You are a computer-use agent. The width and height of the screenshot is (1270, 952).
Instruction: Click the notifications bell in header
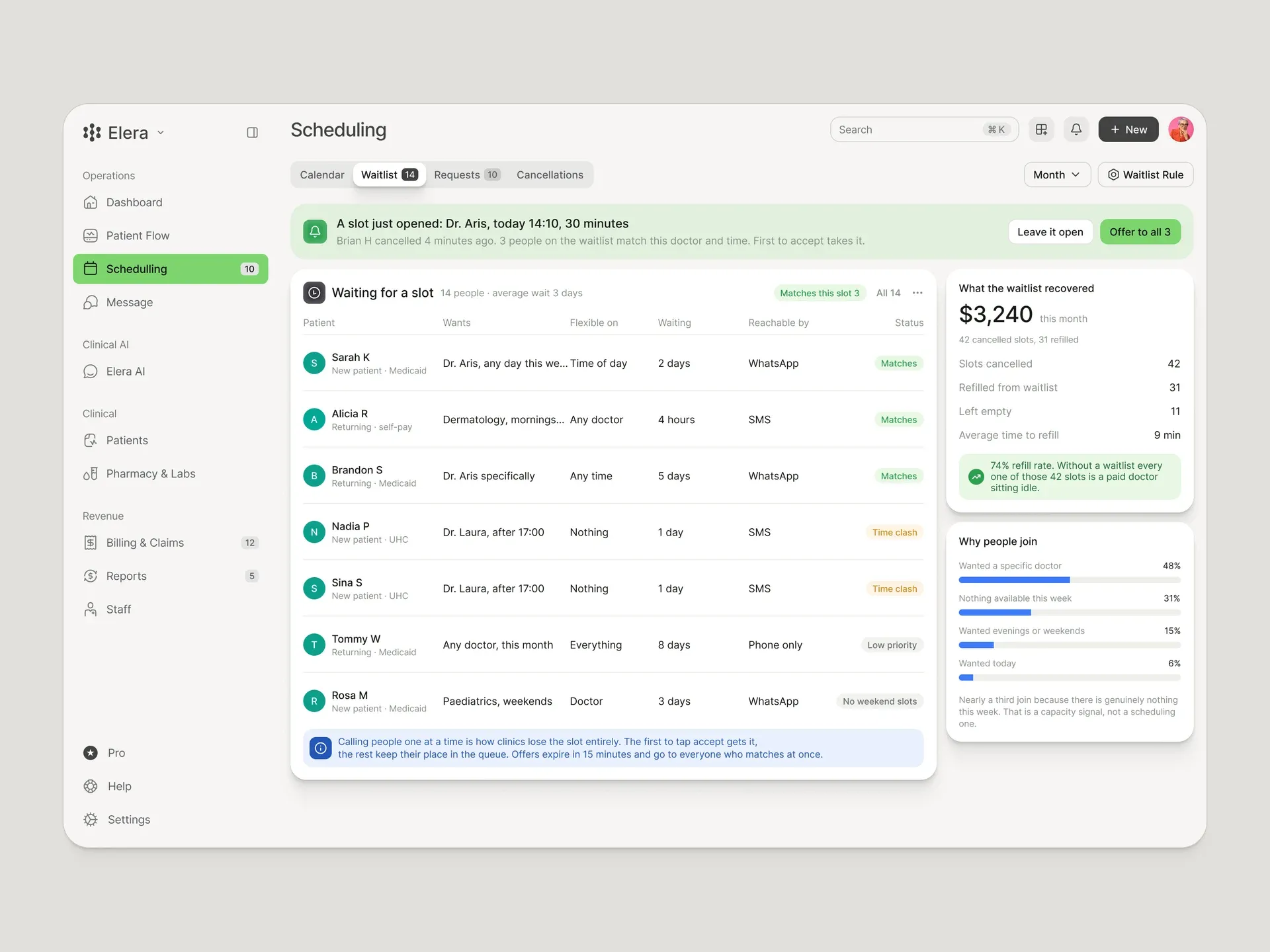(x=1076, y=130)
